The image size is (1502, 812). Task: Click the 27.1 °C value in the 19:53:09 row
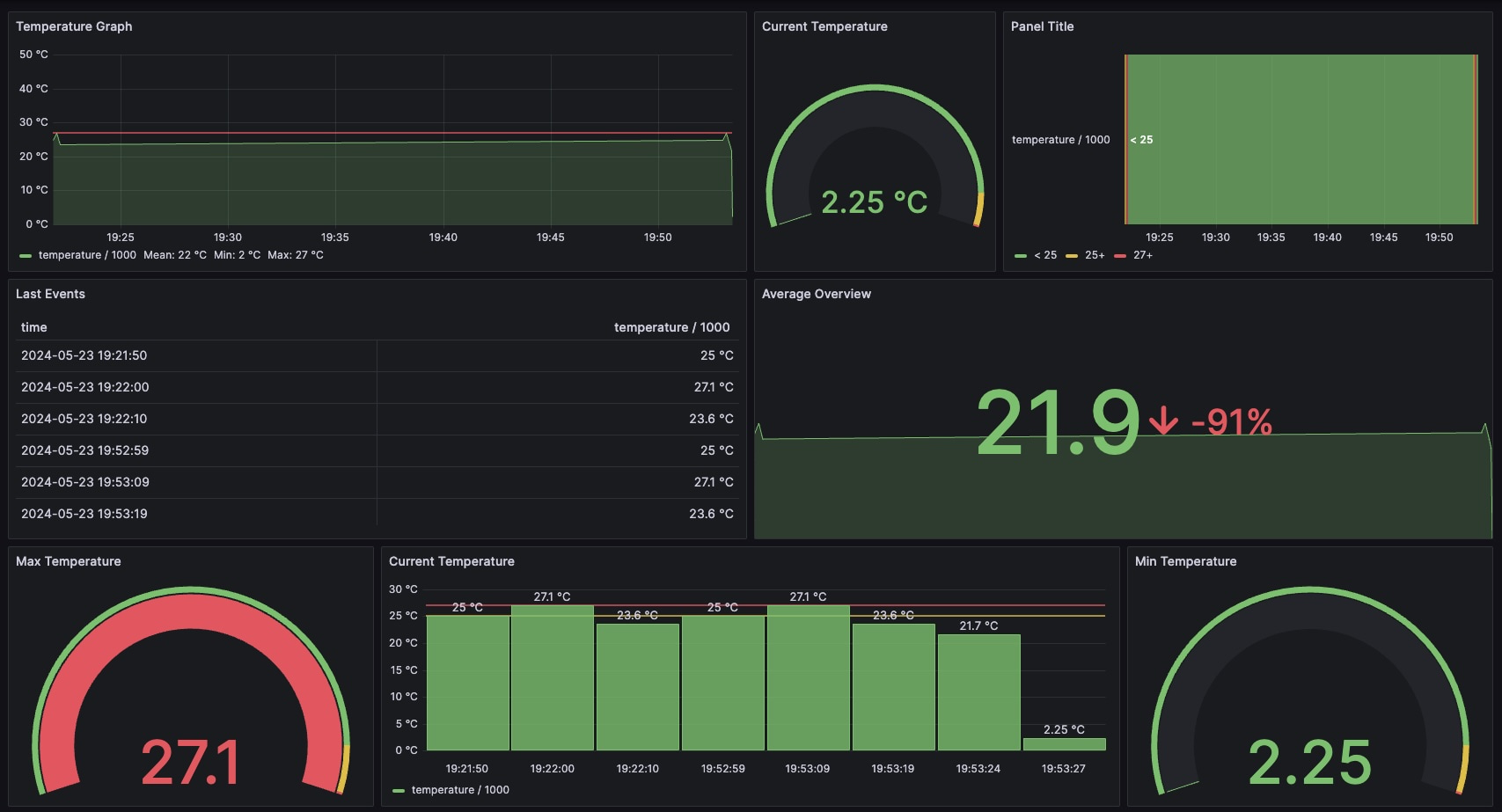click(x=714, y=482)
